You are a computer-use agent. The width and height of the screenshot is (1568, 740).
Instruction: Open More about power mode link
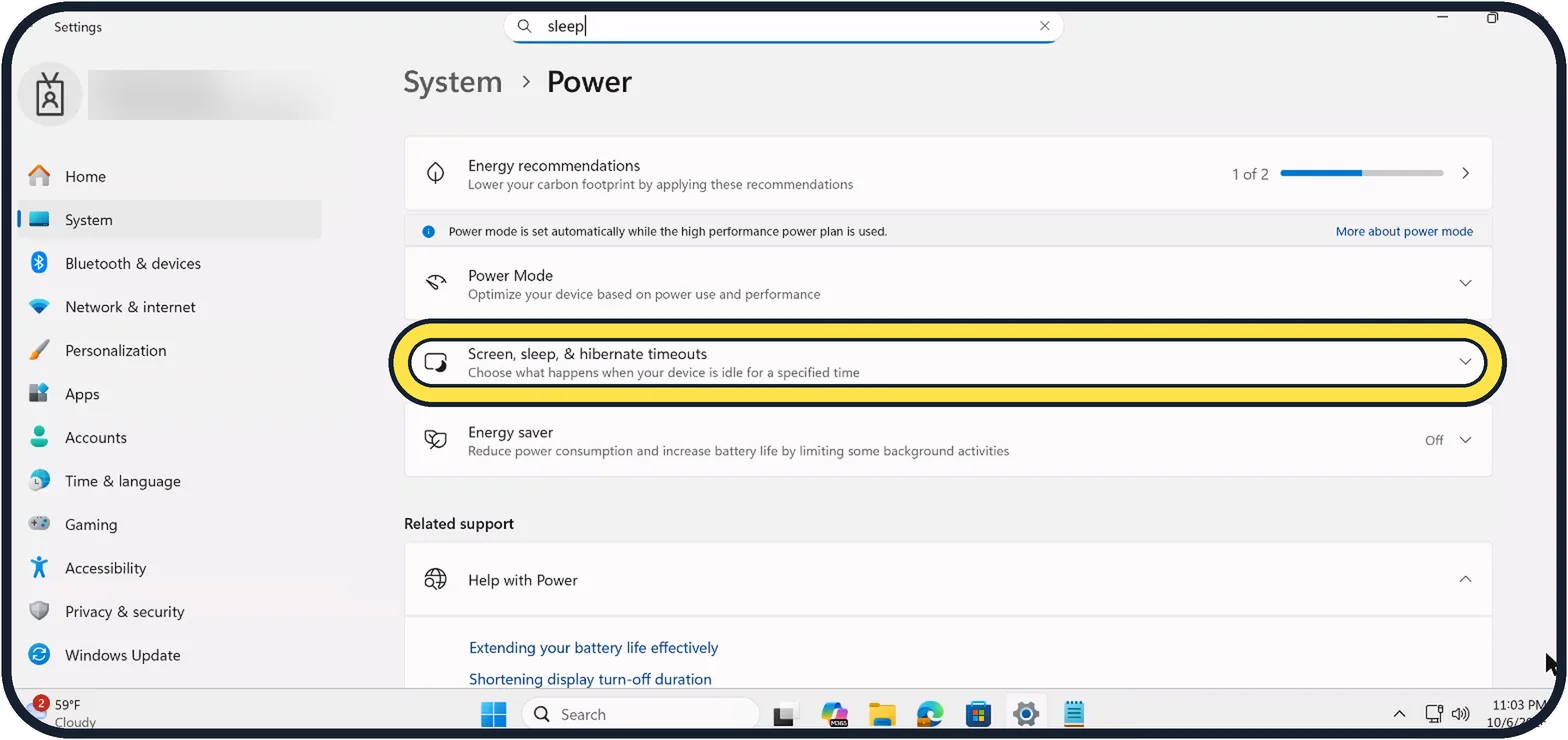point(1404,231)
